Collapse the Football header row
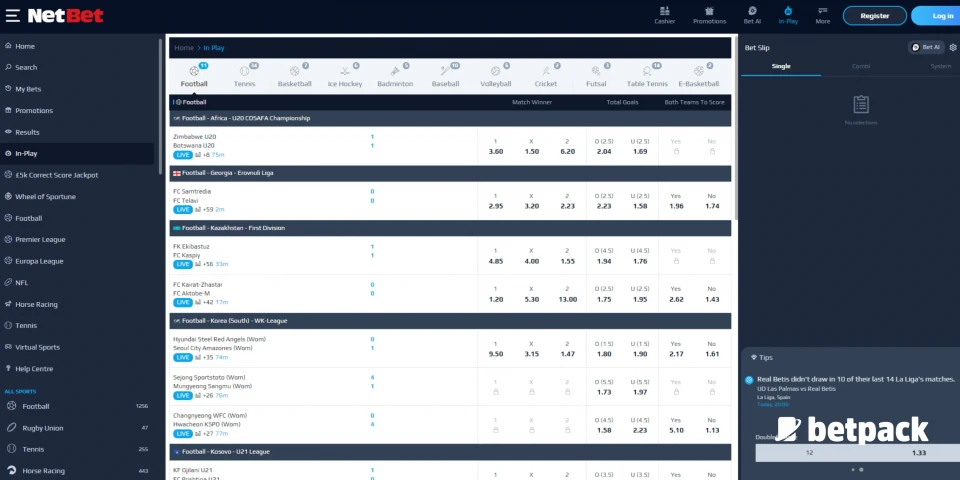 (450, 102)
